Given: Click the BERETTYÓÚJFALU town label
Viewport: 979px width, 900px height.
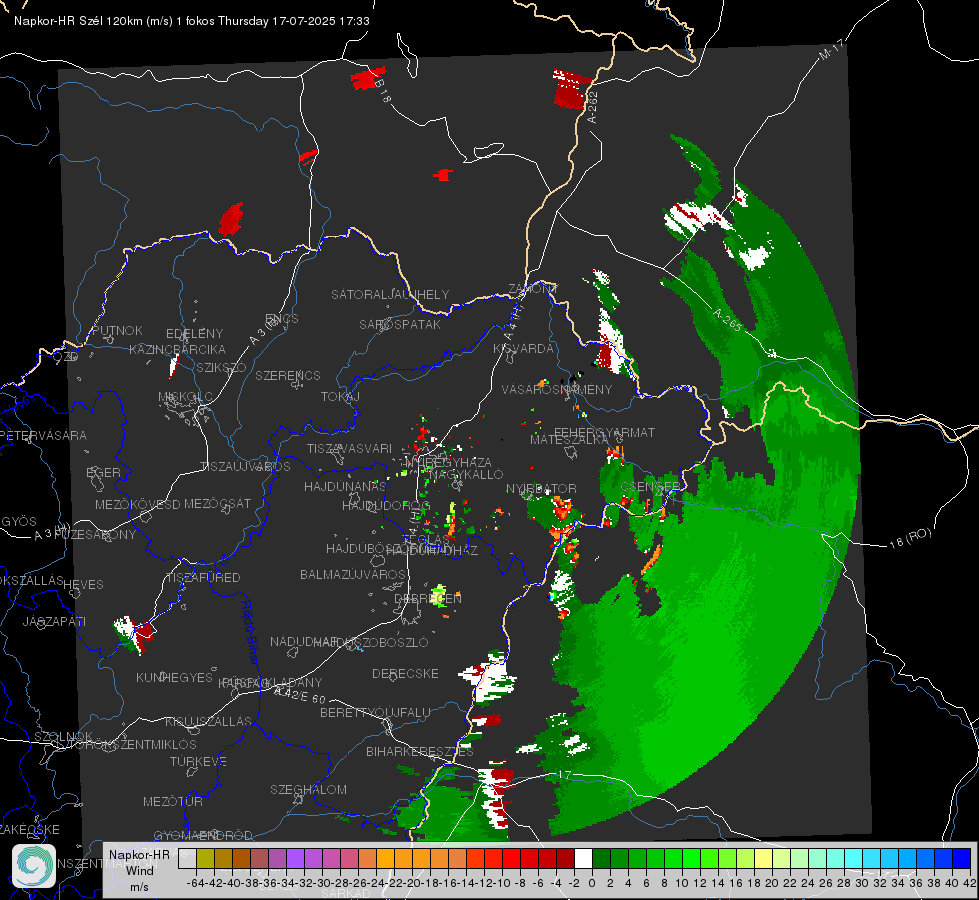Looking at the screenshot, I should pos(375,712).
